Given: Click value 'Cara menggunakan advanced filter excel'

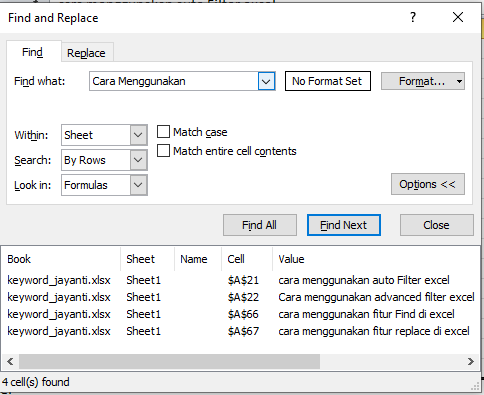Looking at the screenshot, I should tap(376, 297).
